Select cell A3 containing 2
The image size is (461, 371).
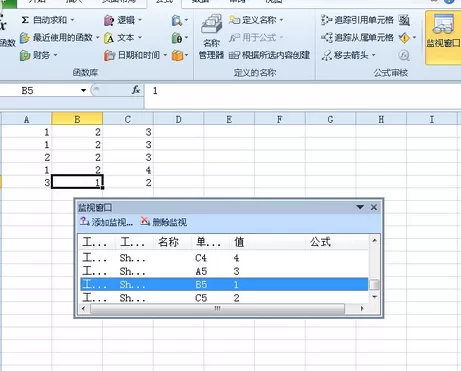tap(27, 157)
